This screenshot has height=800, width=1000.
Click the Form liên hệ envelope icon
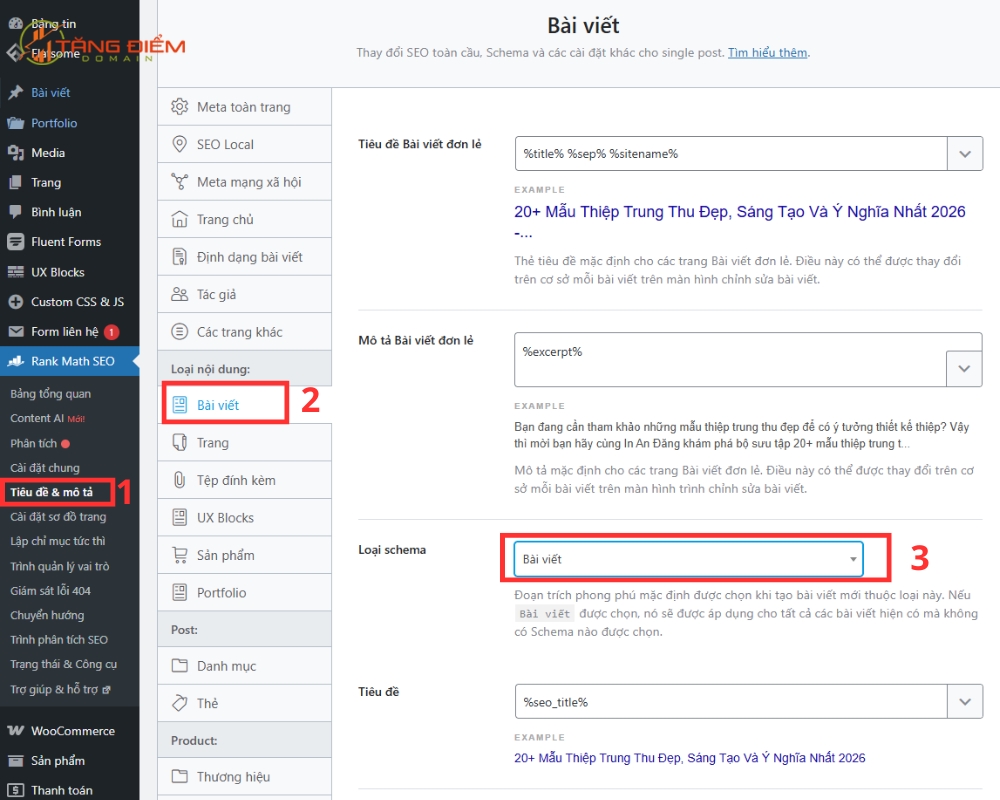click(x=16, y=332)
